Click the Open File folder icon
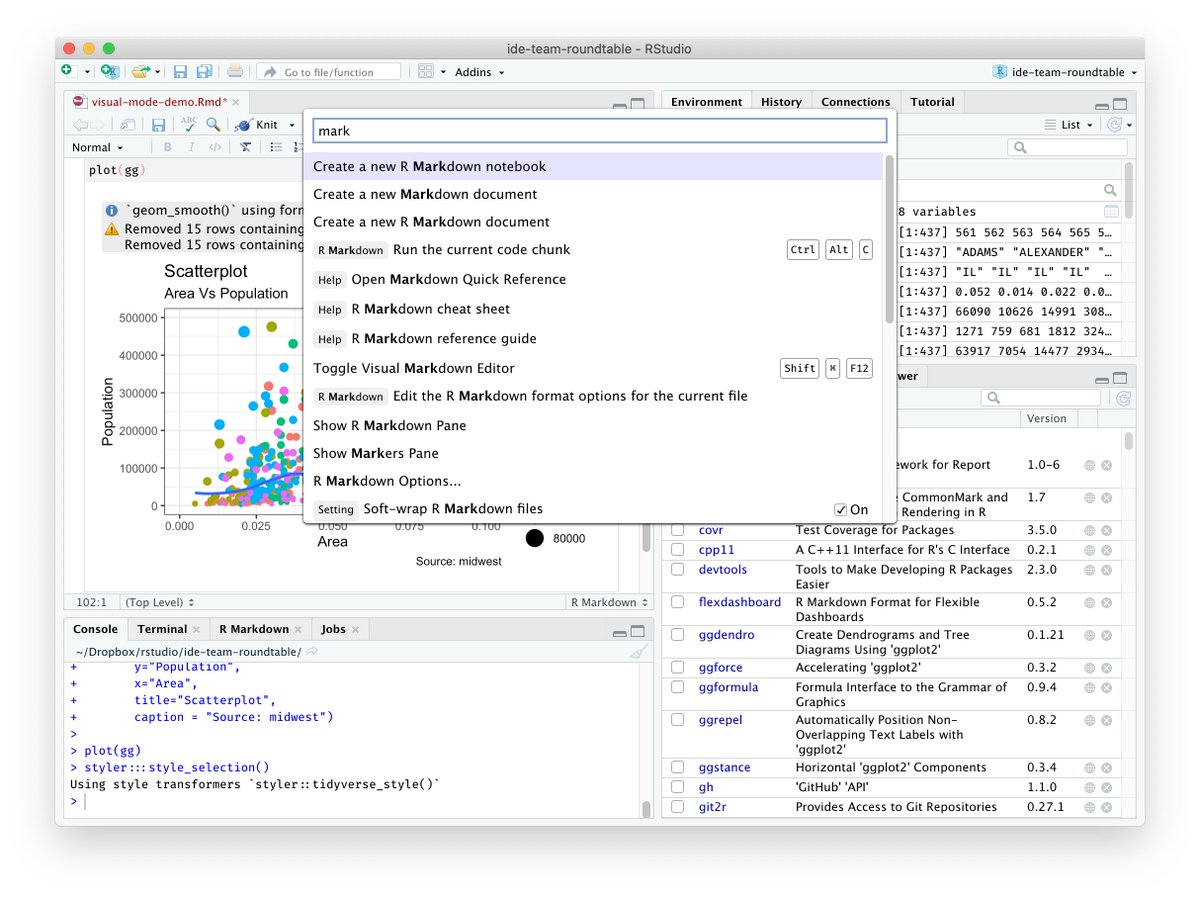The image size is (1200, 899). pyautogui.click(x=140, y=71)
